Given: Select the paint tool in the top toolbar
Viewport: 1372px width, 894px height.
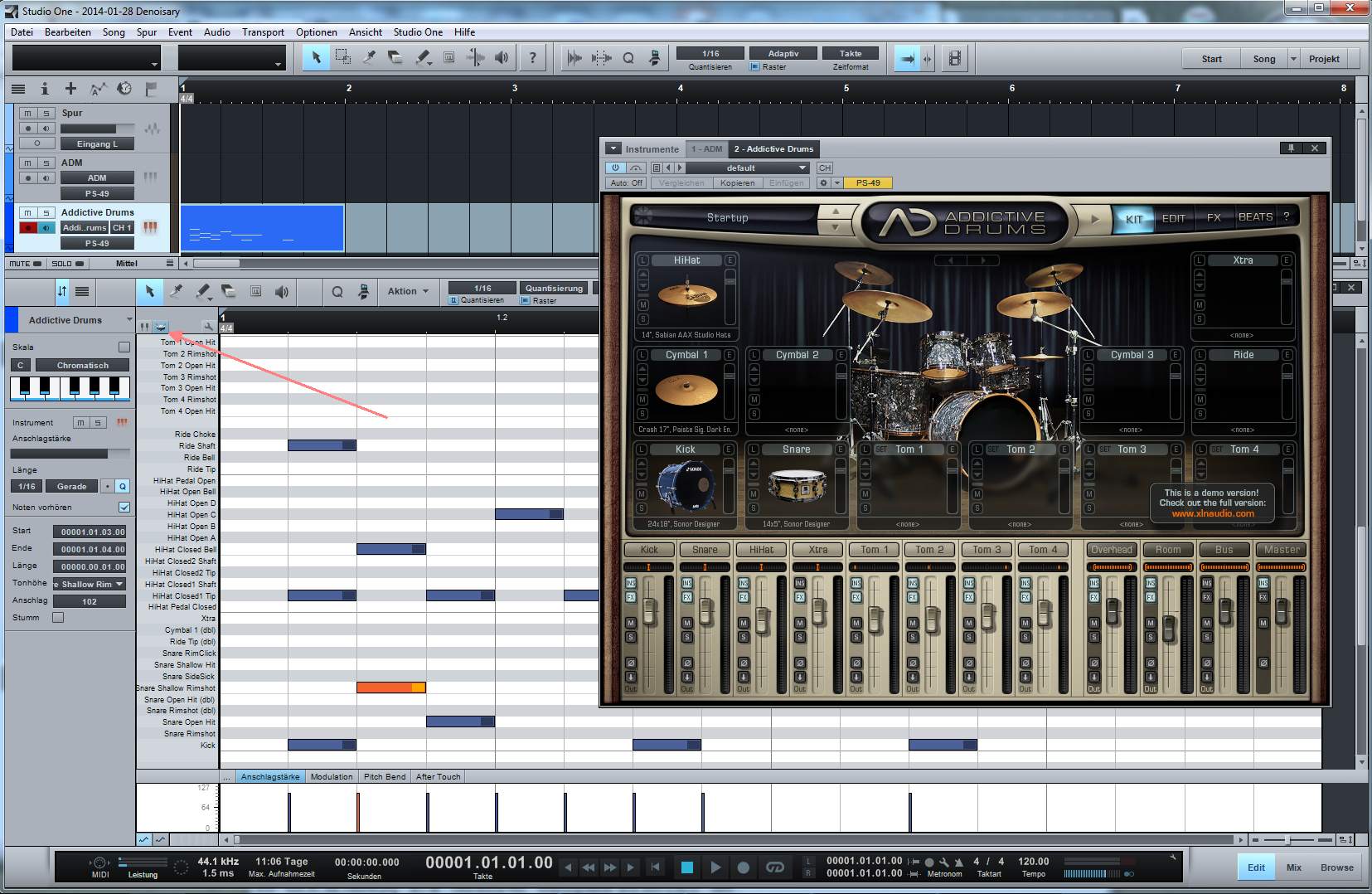Looking at the screenshot, I should click(x=422, y=58).
